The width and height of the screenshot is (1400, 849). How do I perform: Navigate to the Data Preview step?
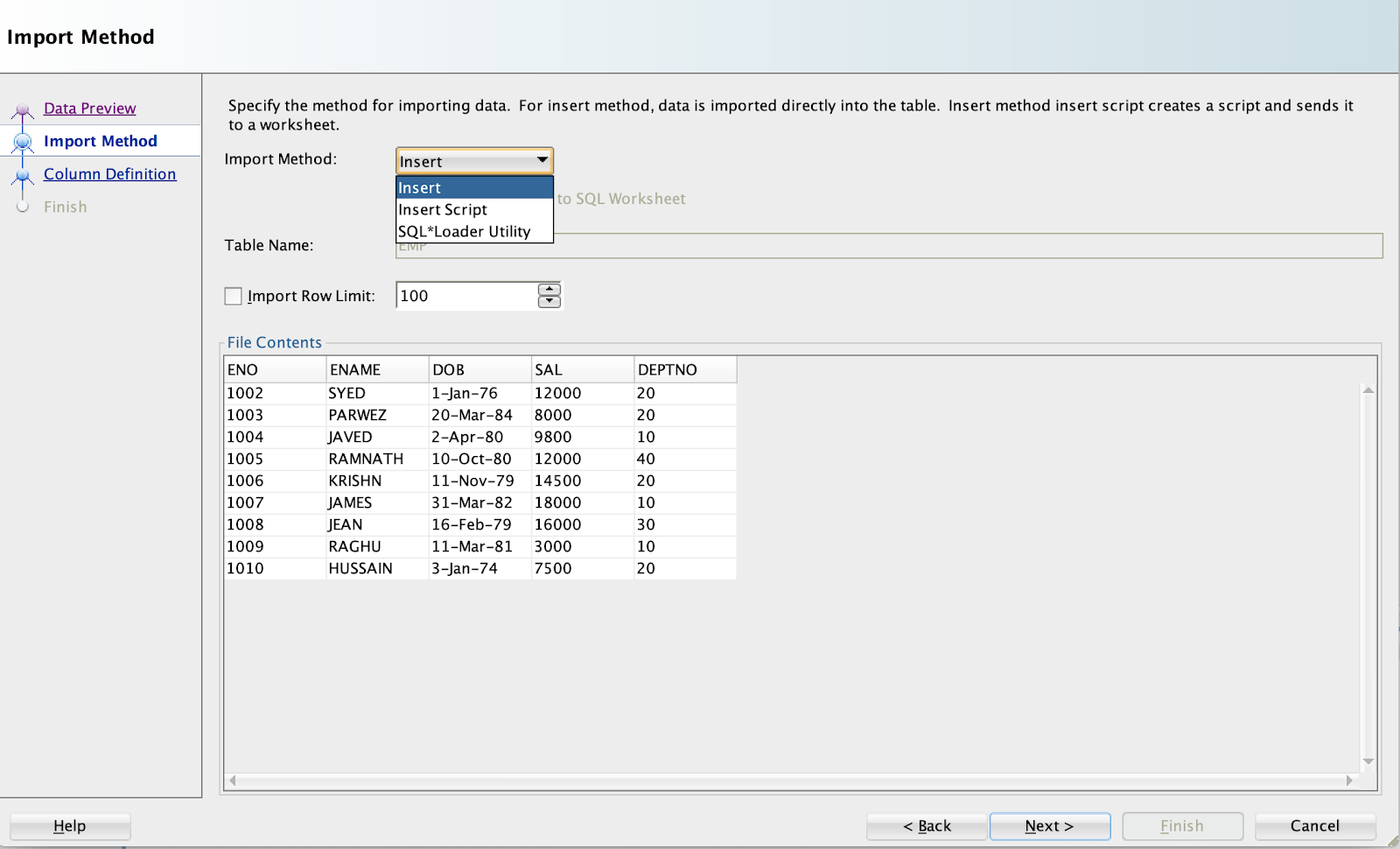[89, 108]
